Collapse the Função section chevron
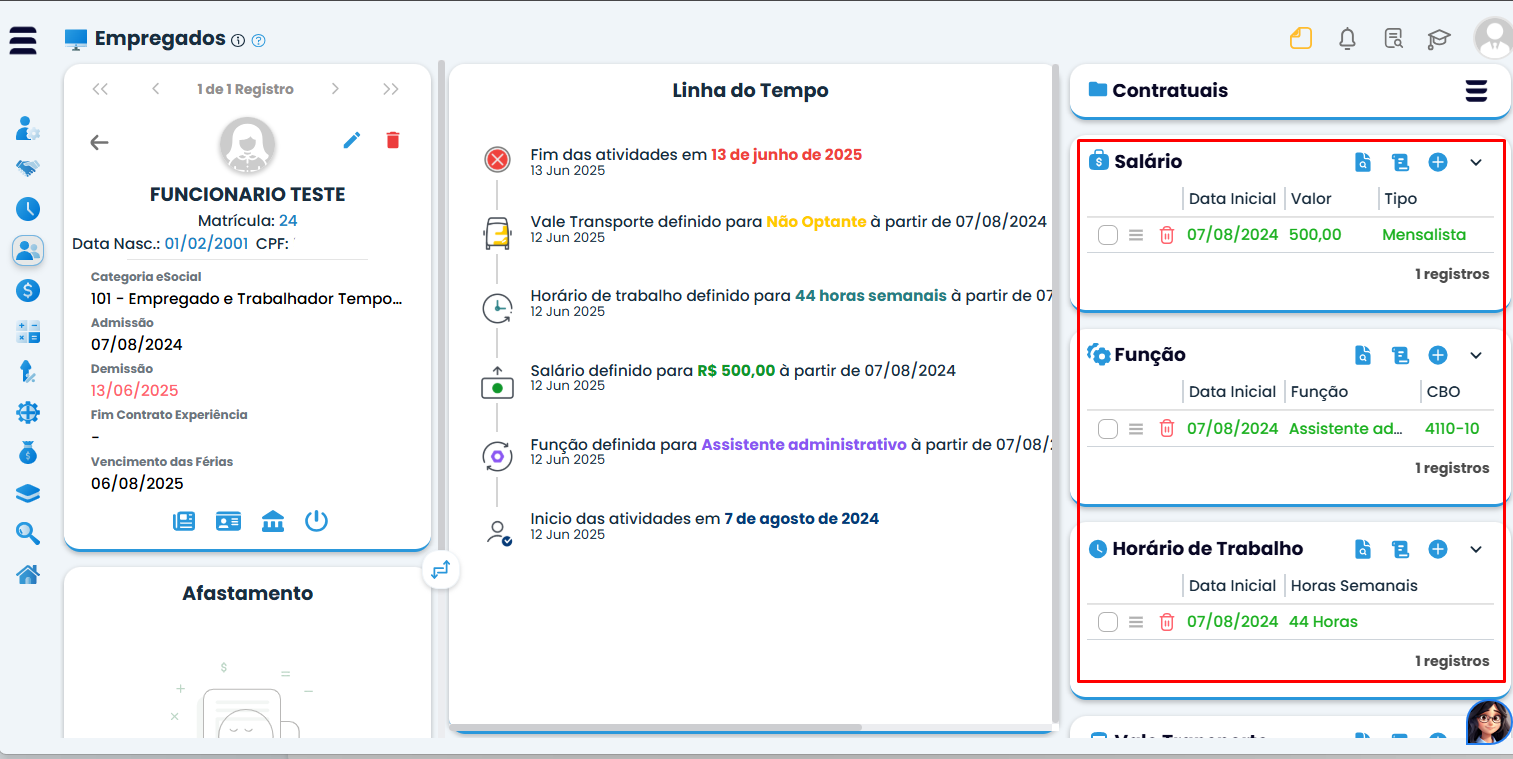This screenshot has width=1513, height=759. coord(1476,355)
